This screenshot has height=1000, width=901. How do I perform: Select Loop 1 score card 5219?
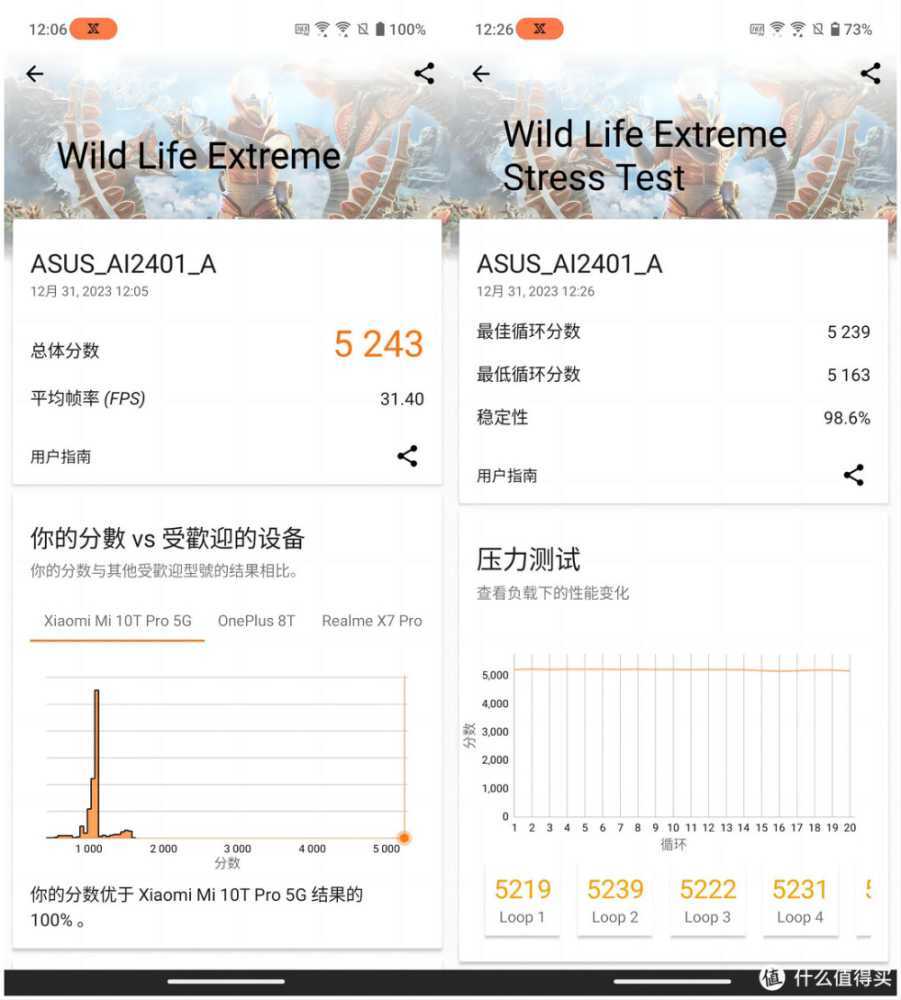[522, 900]
